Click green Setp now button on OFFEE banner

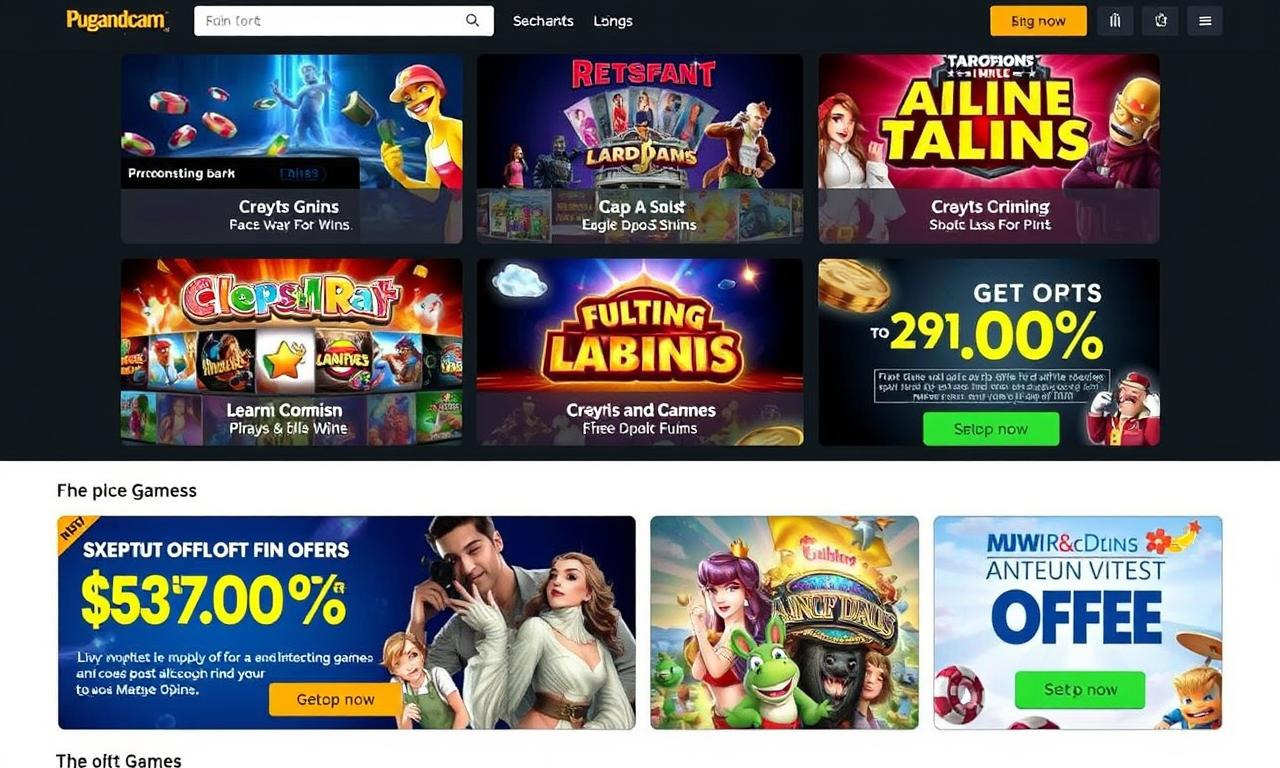1080,690
